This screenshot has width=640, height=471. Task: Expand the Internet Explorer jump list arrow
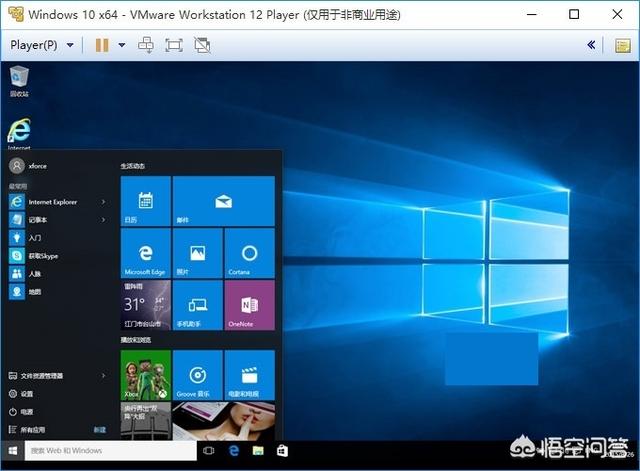click(104, 202)
